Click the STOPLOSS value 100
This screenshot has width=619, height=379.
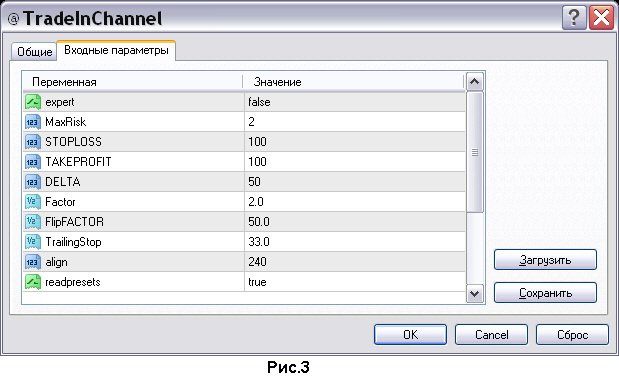pyautogui.click(x=257, y=142)
